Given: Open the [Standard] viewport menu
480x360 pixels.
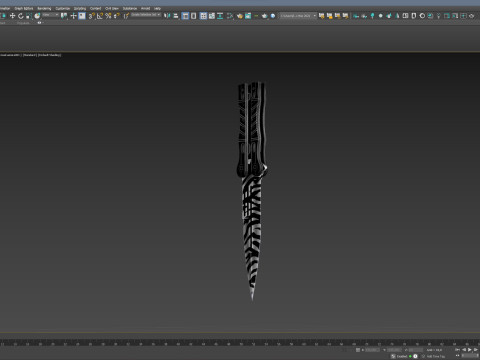Looking at the screenshot, I should pyautogui.click(x=30, y=55).
